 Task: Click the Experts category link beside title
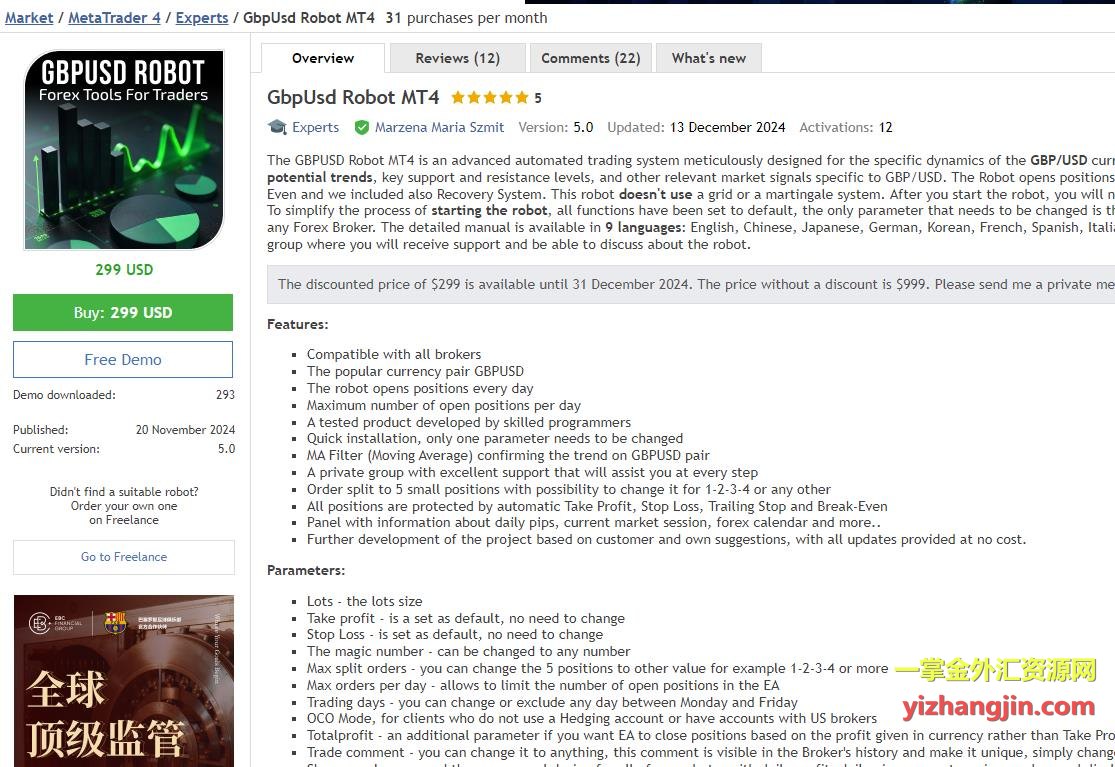(316, 127)
